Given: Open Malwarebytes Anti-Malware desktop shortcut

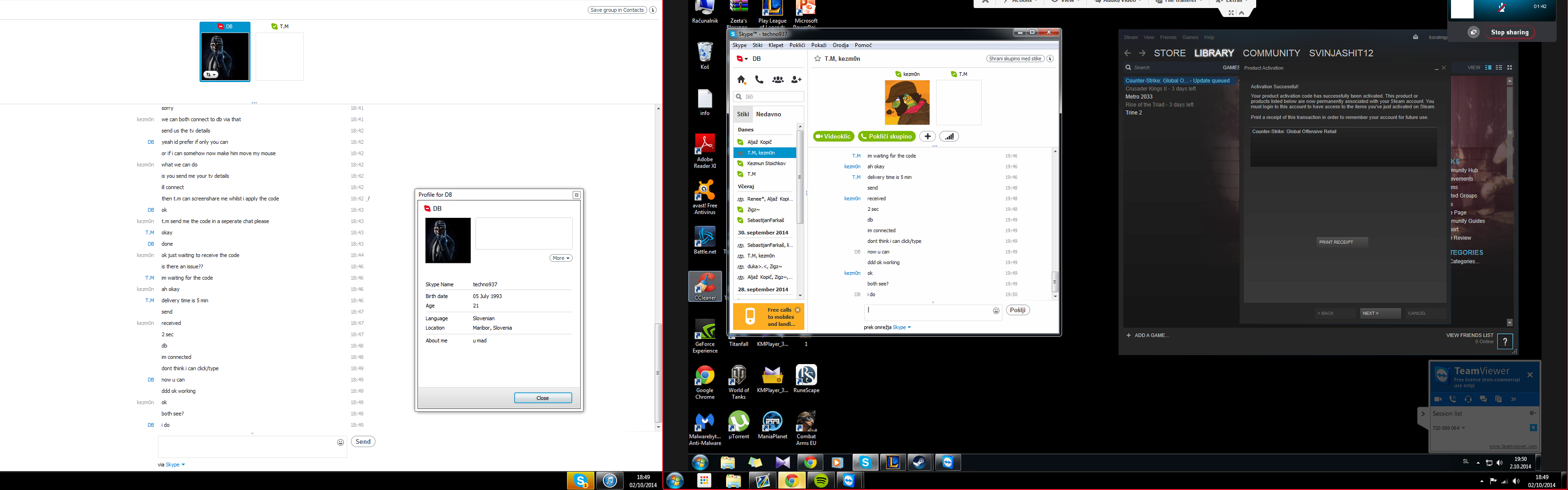Looking at the screenshot, I should pyautogui.click(x=705, y=429).
